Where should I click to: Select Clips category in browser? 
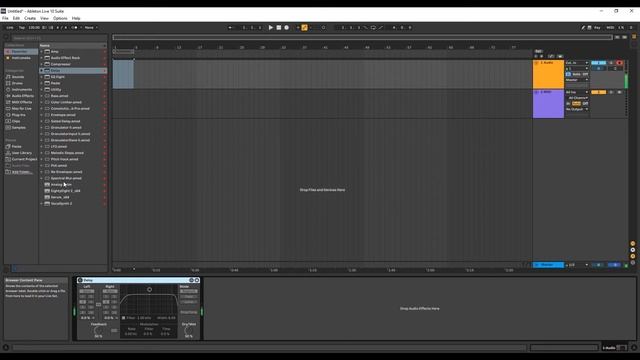pos(16,121)
